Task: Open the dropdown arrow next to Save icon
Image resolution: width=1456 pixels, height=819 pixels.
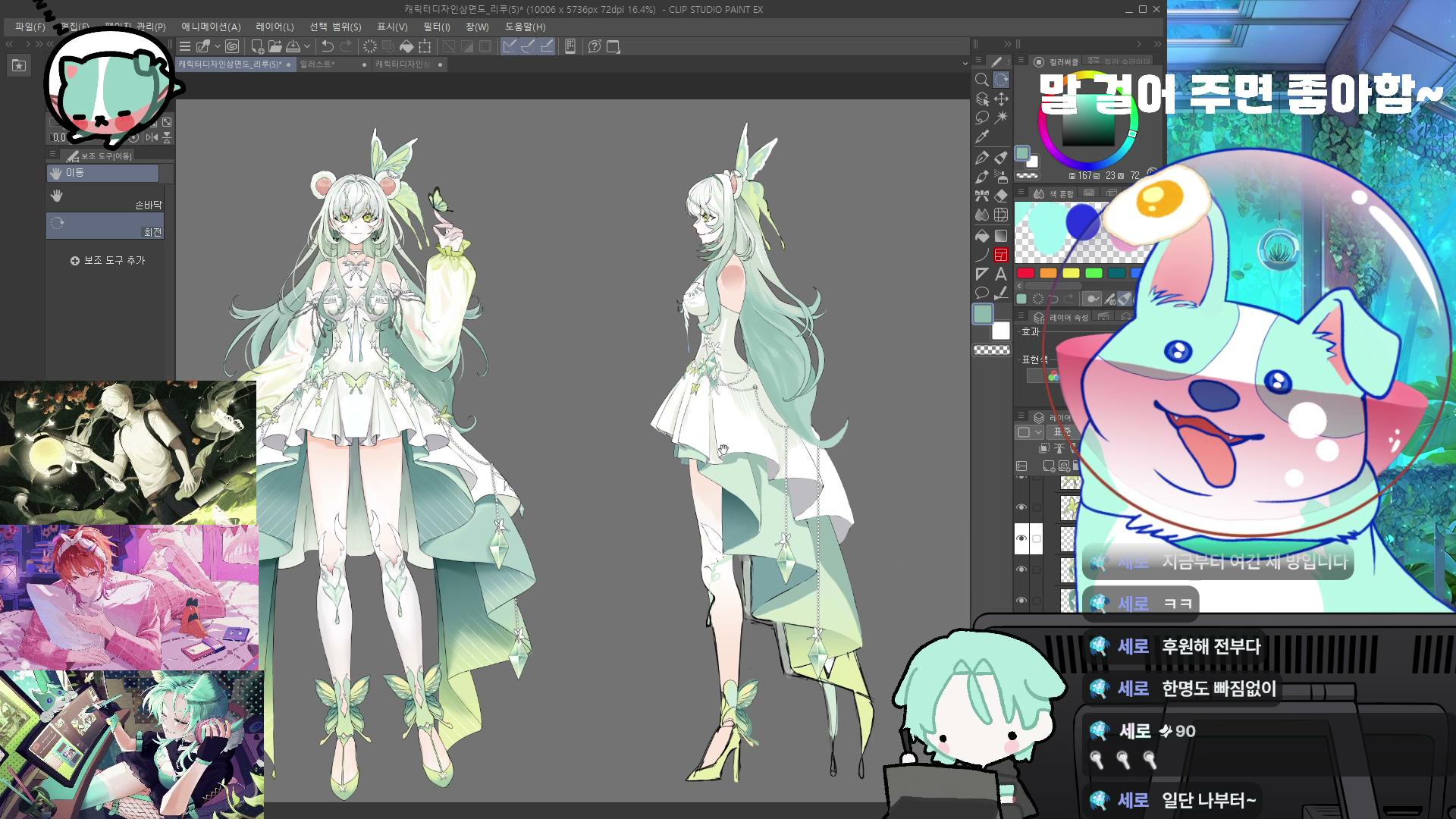Action: (307, 46)
